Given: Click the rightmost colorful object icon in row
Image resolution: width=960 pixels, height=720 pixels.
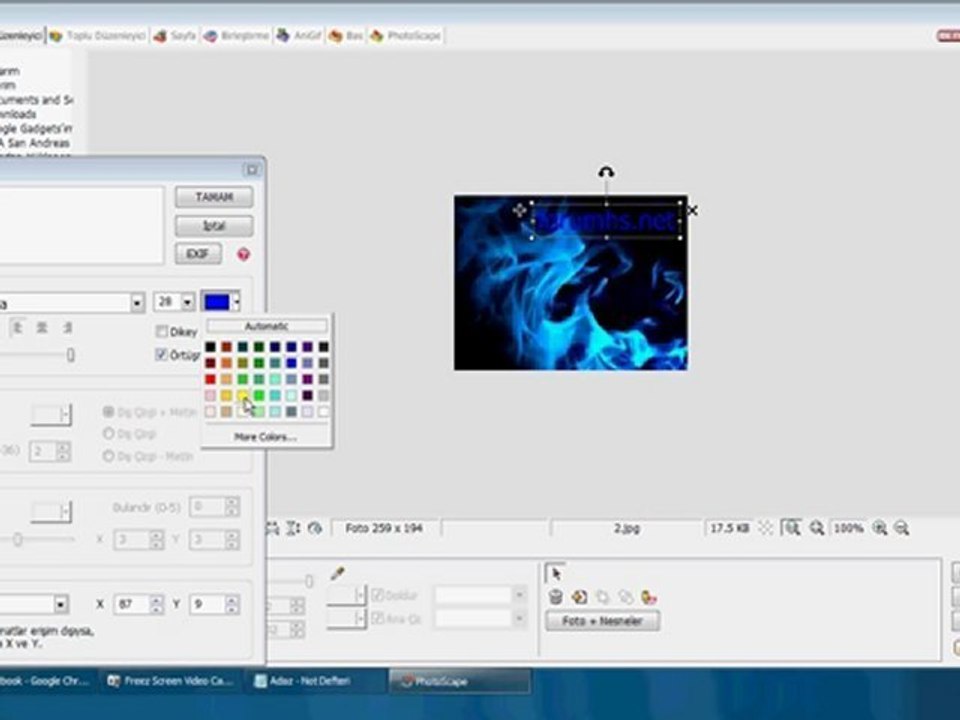Looking at the screenshot, I should (649, 597).
